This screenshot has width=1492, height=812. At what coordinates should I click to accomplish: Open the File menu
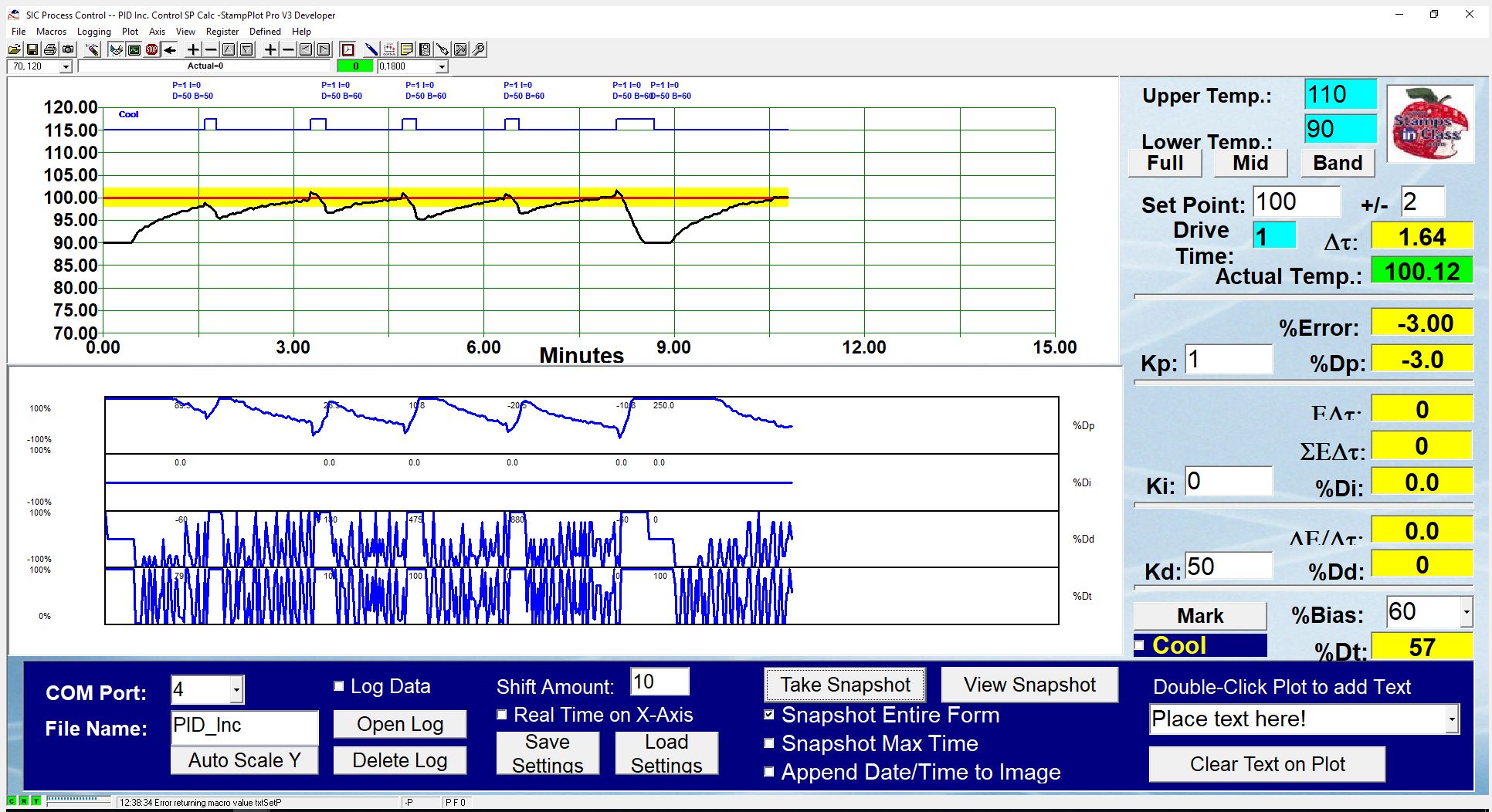(19, 32)
